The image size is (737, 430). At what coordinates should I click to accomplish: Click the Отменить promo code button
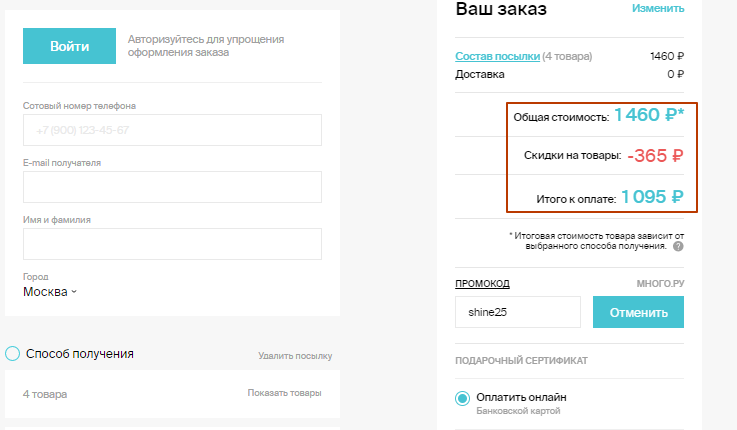coord(638,312)
